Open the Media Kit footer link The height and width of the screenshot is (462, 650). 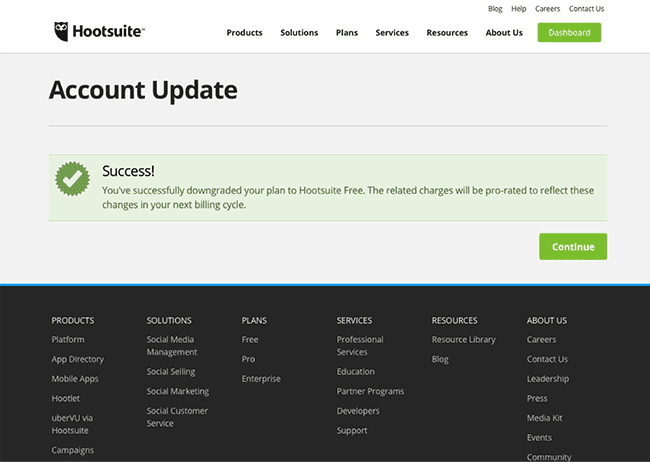click(x=544, y=418)
